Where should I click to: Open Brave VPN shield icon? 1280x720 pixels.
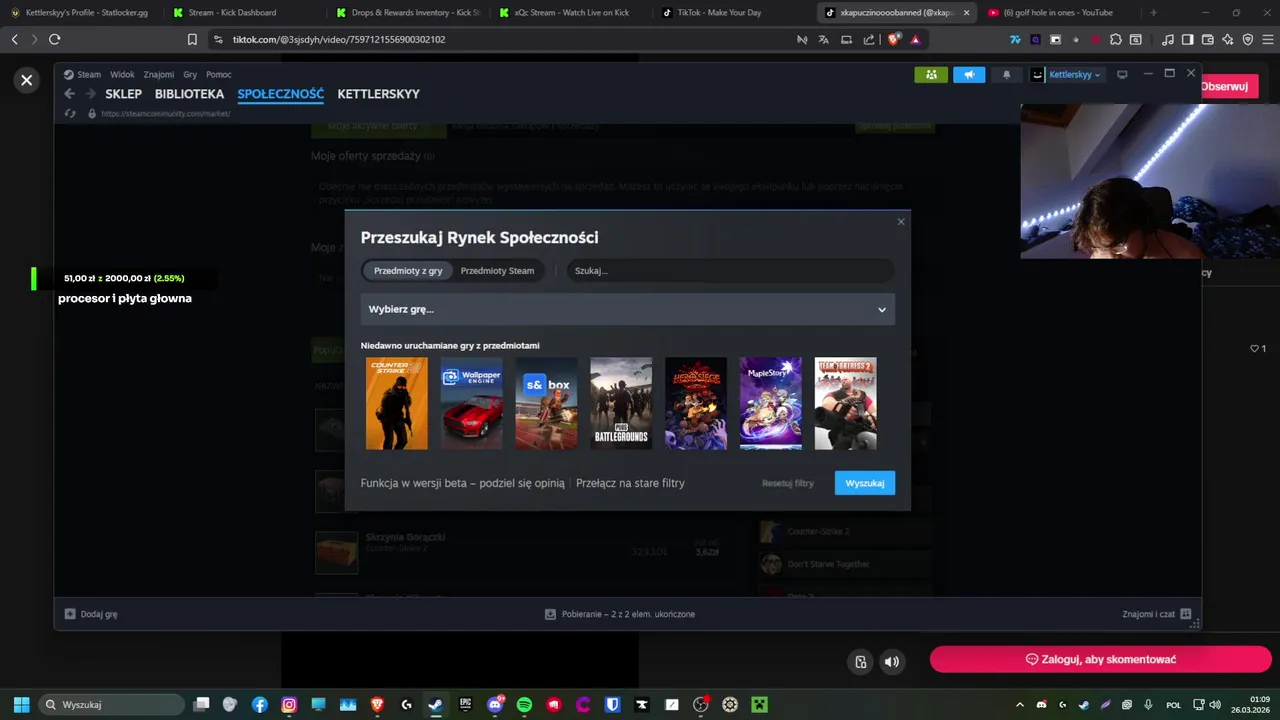tap(1248, 39)
